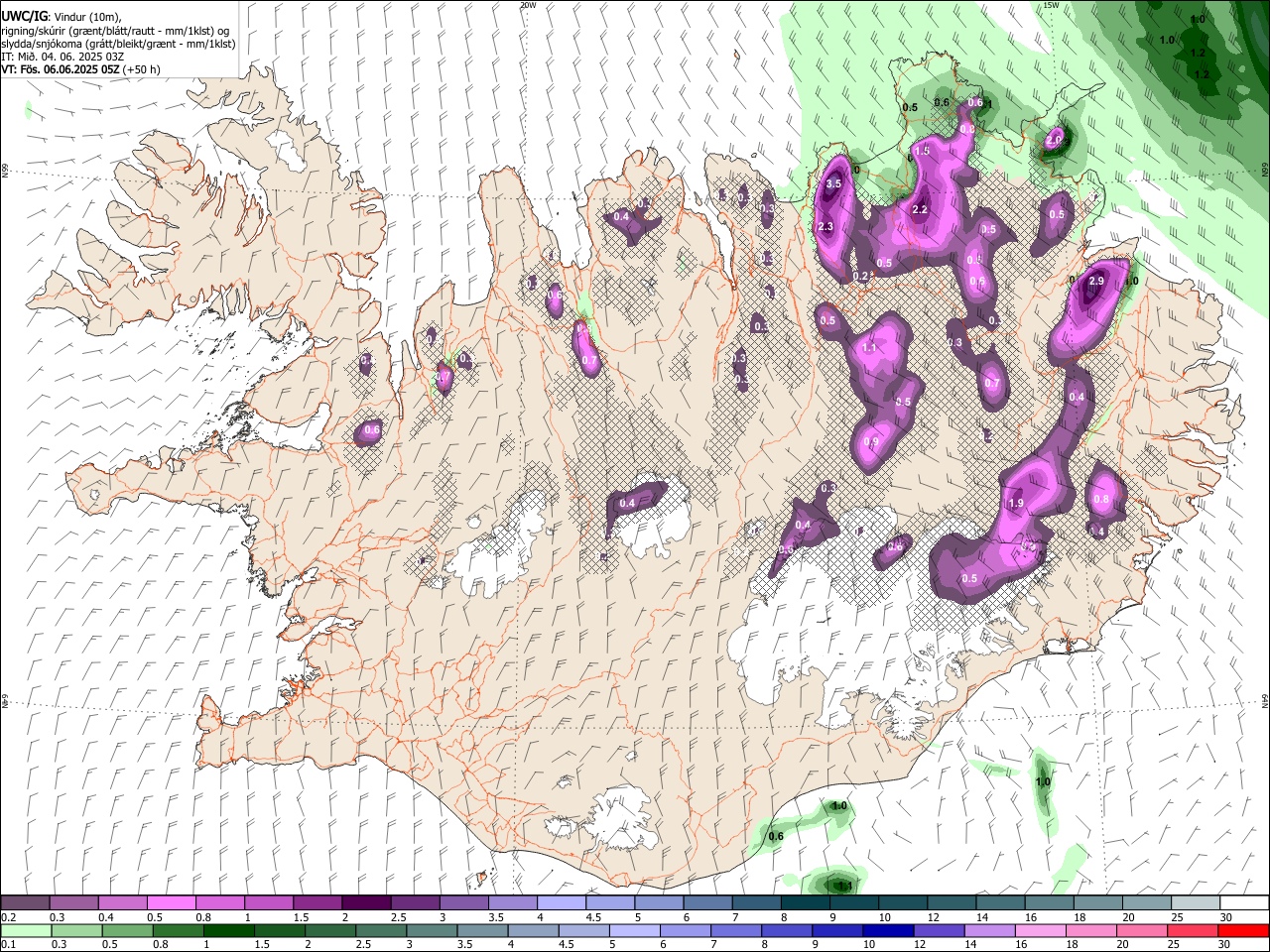Screen dimensions: 1270x952
Task: Select the 'slydda/snjókoma (grátt/bleikt/grænt - mm/1klst)' line
Action: pos(118,44)
